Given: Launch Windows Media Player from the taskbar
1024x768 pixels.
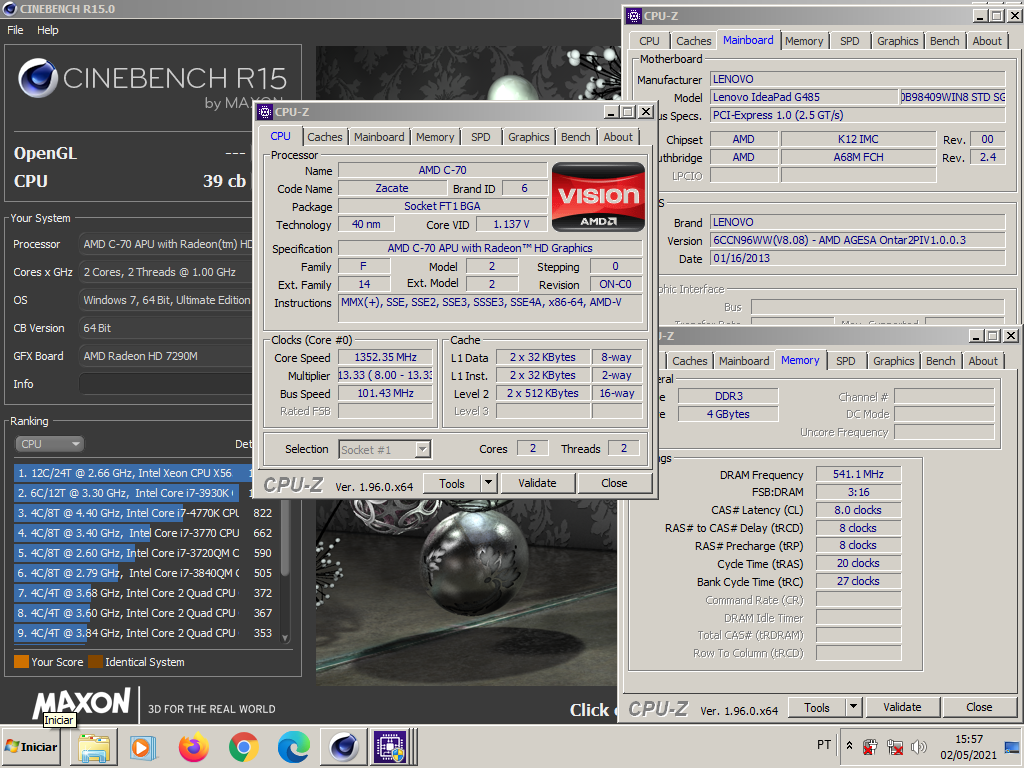Looking at the screenshot, I should click(142, 746).
